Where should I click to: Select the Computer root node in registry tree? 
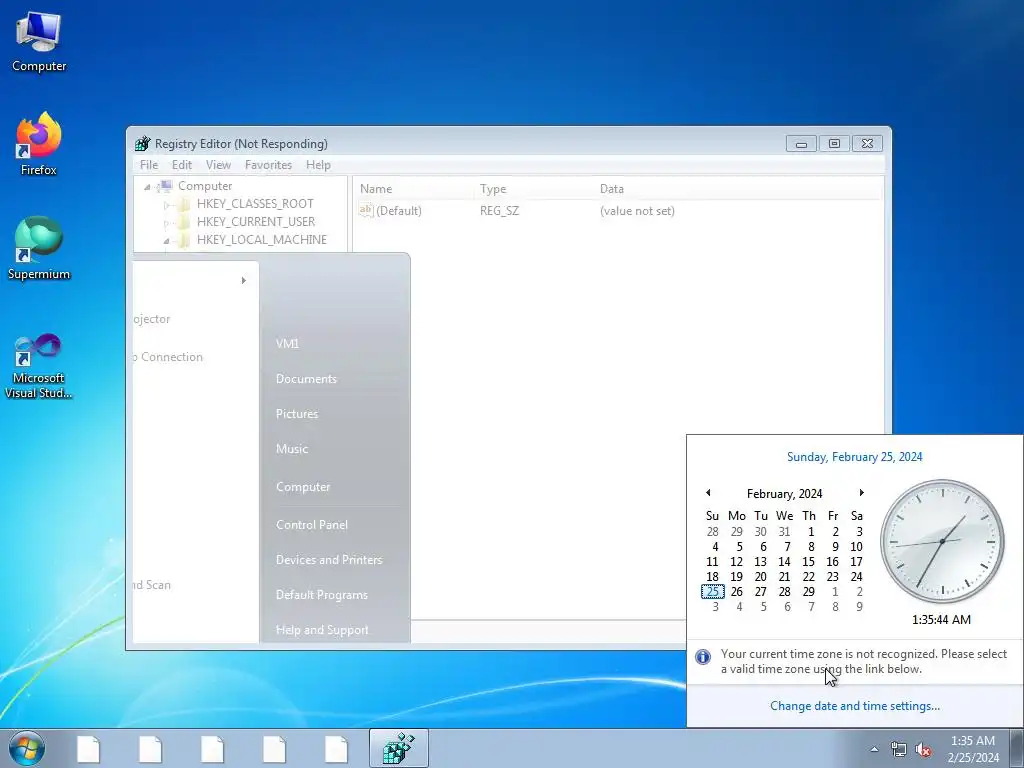click(x=204, y=186)
